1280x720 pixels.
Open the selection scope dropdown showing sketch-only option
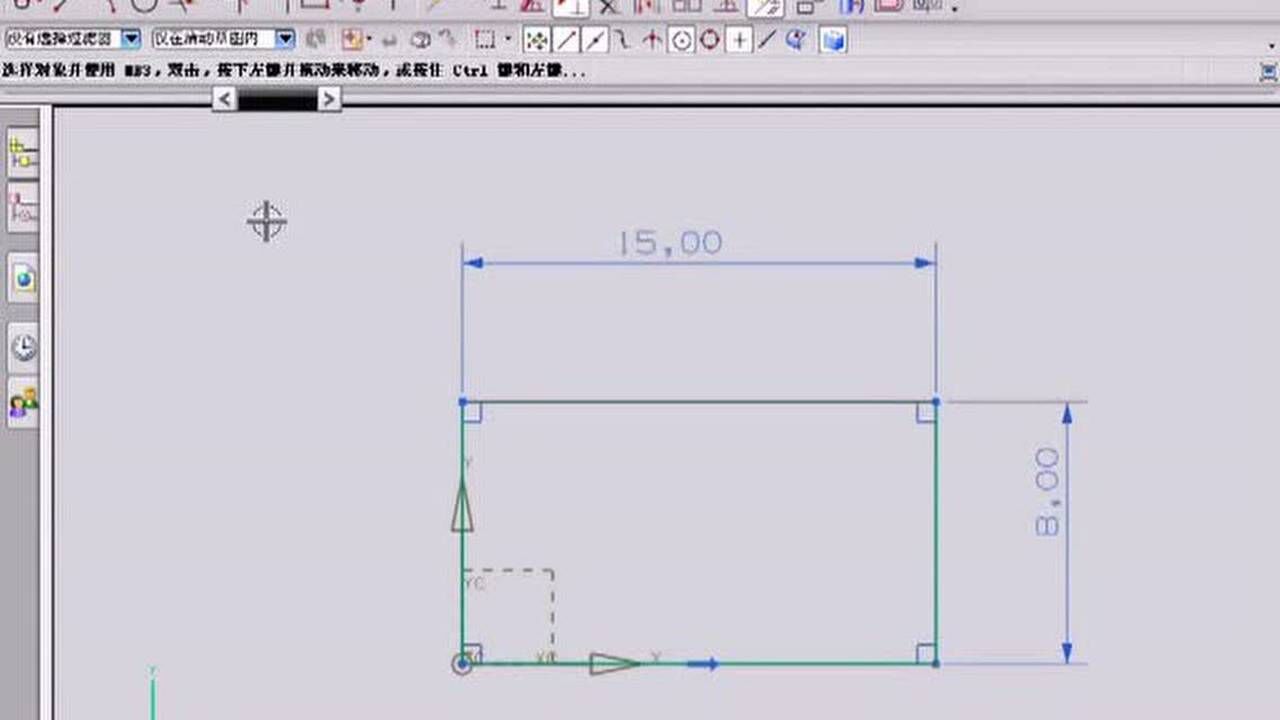pos(285,37)
